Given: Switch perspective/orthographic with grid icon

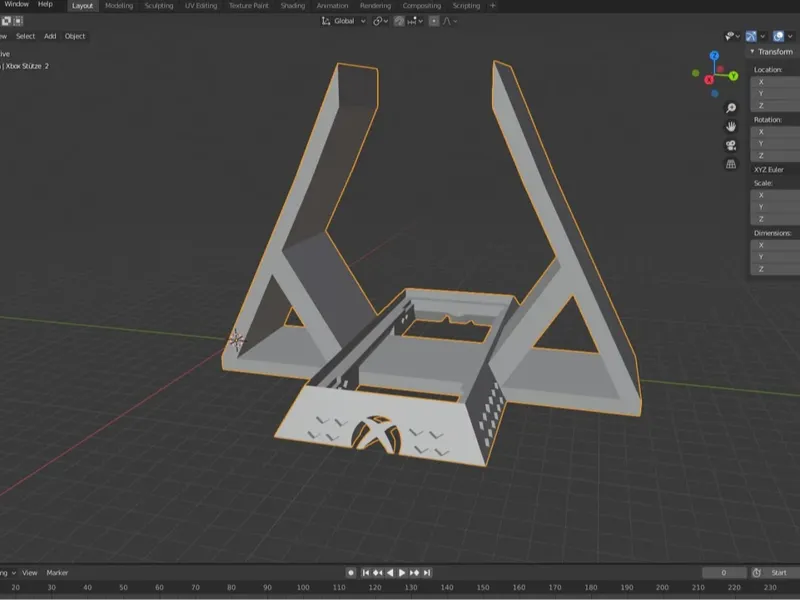Looking at the screenshot, I should click(x=731, y=164).
